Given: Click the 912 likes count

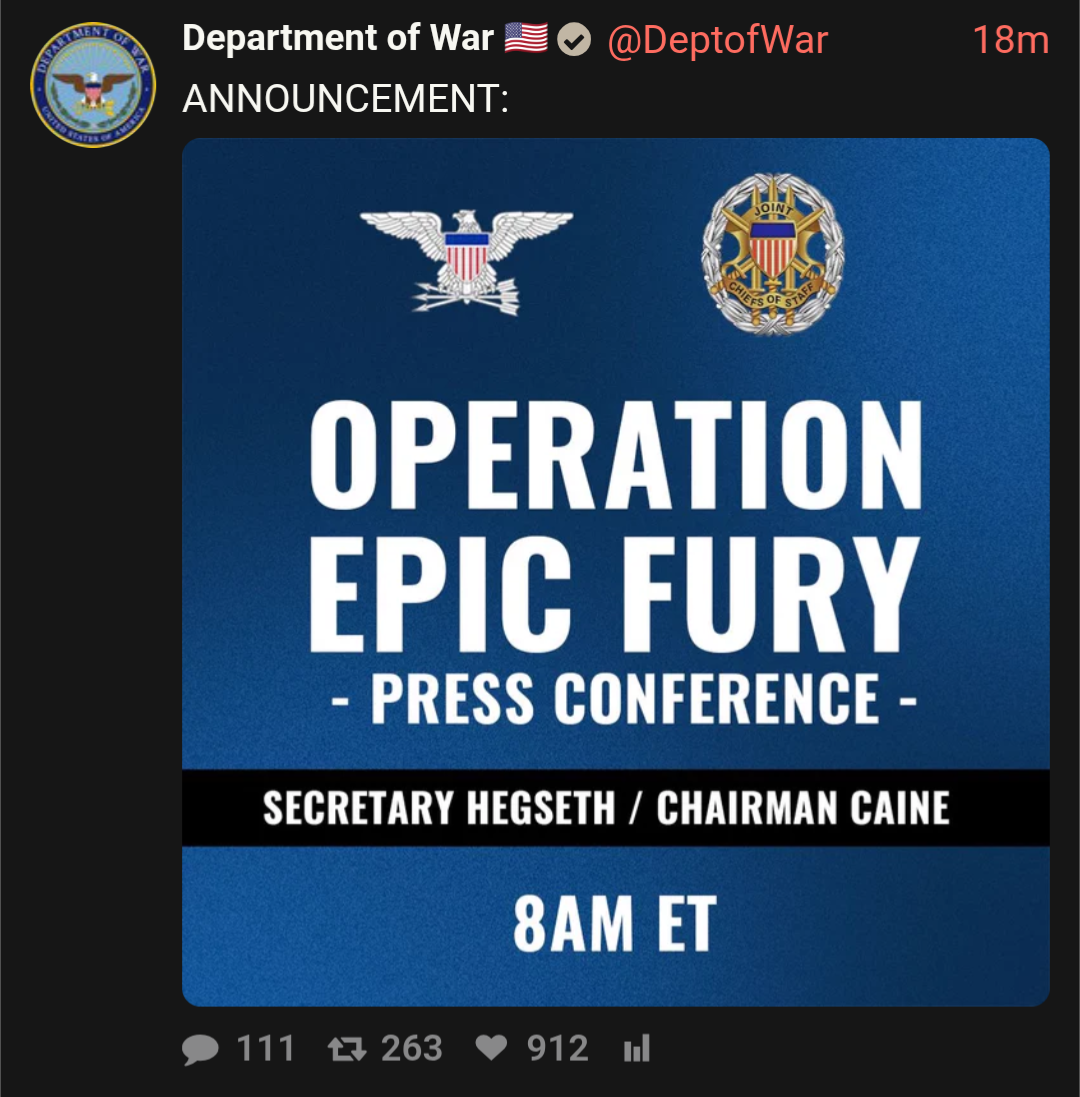Looking at the screenshot, I should [558, 1049].
